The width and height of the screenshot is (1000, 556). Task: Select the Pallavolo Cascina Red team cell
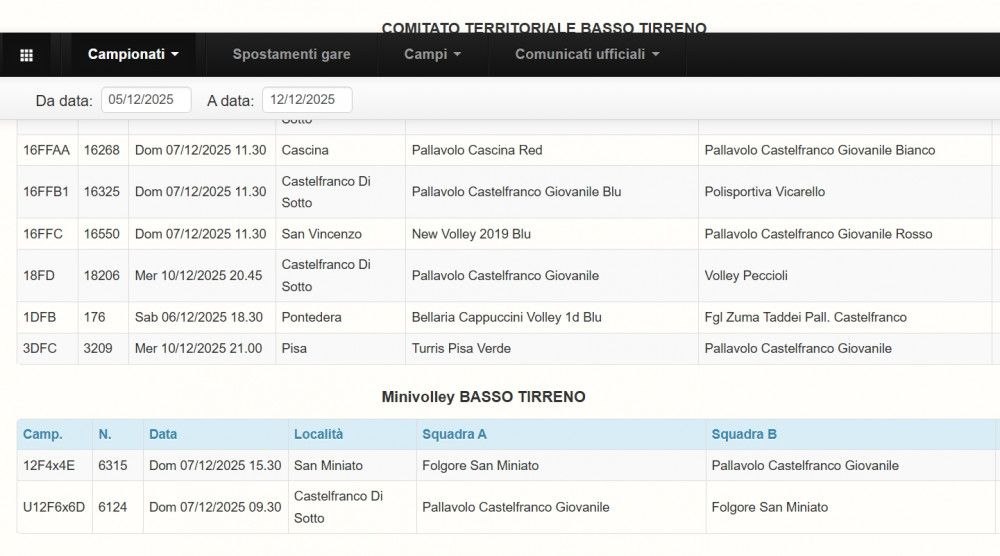[x=477, y=151]
